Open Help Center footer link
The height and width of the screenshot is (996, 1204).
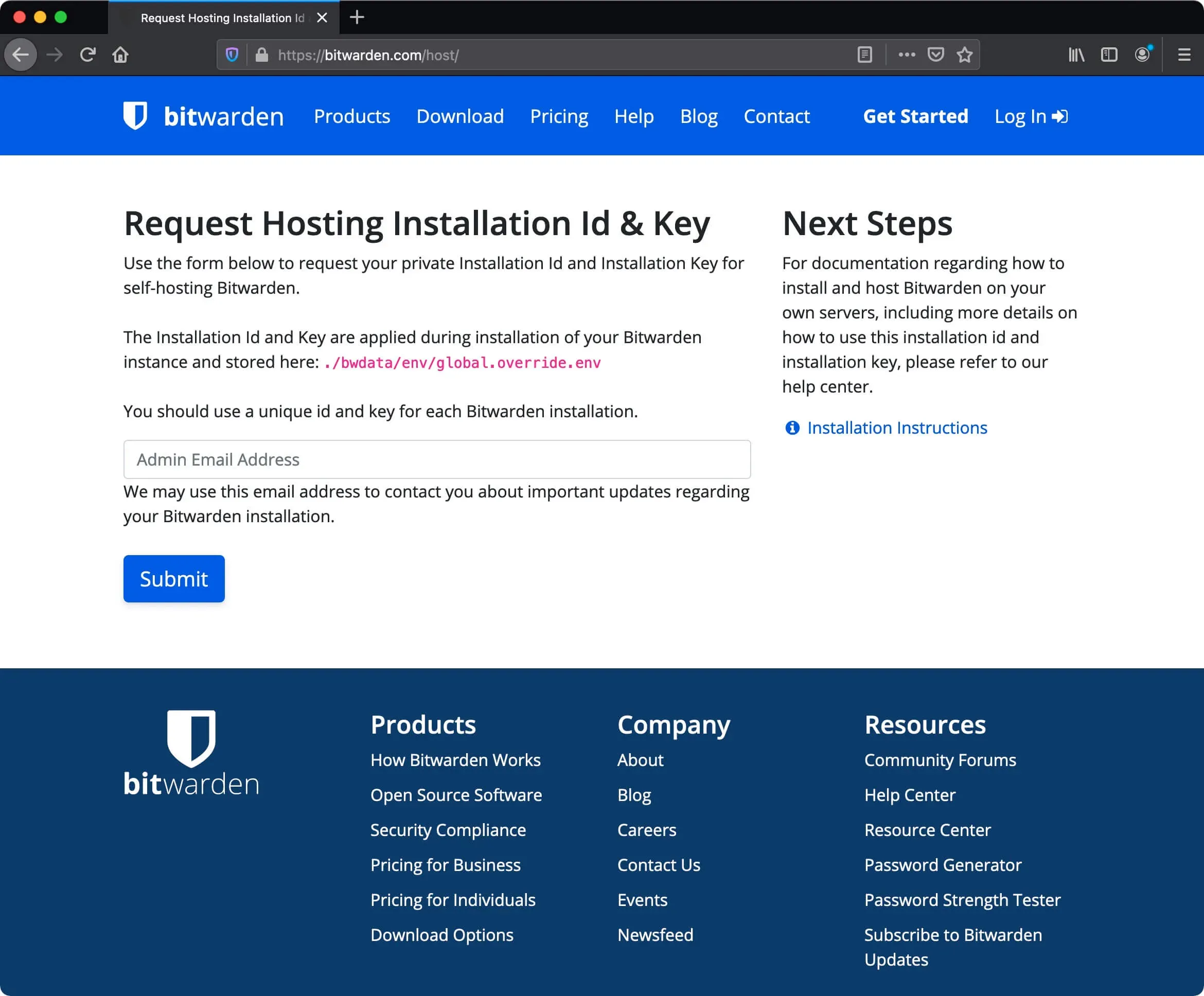tap(909, 795)
